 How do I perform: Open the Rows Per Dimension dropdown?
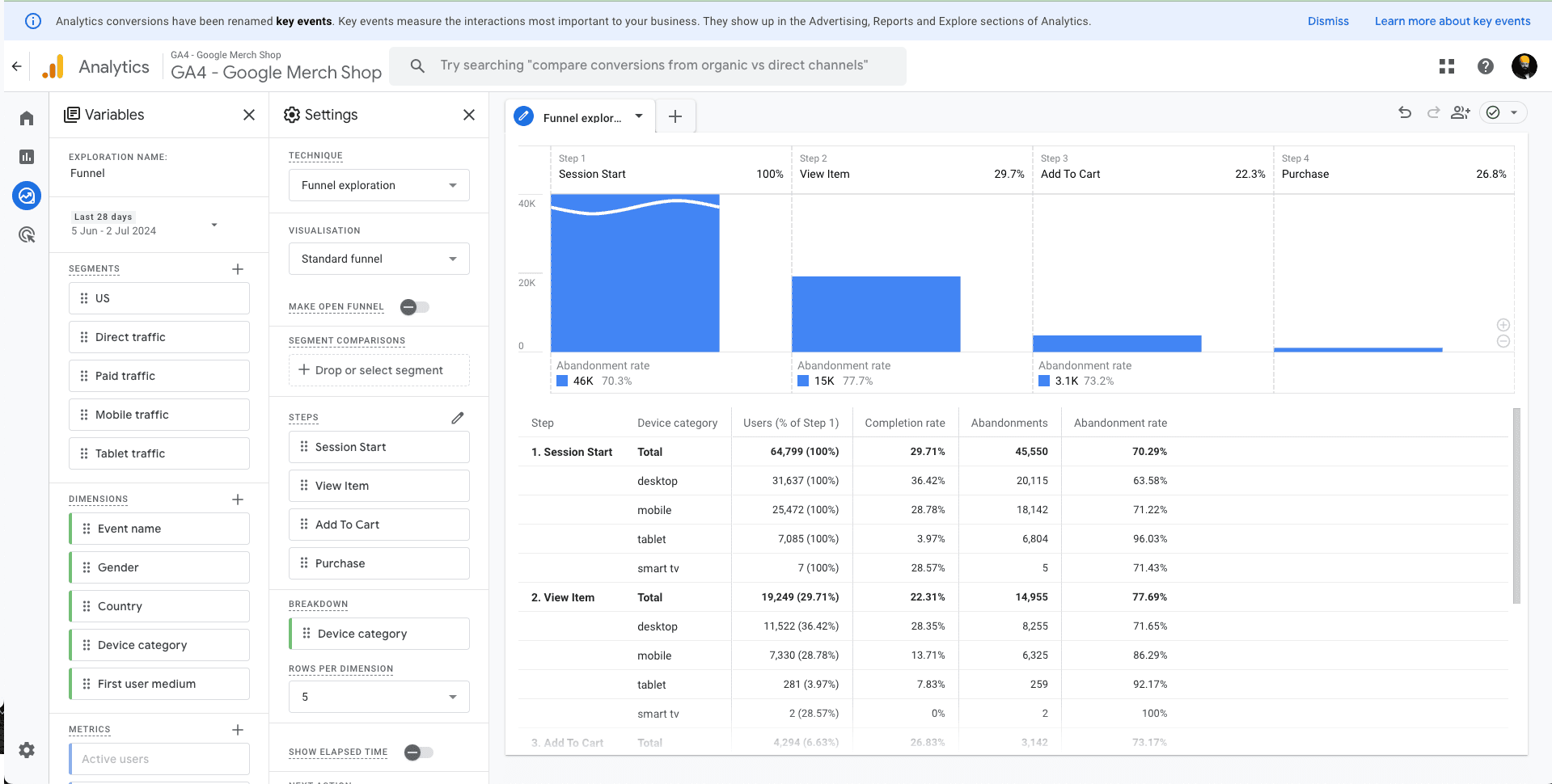(x=379, y=697)
